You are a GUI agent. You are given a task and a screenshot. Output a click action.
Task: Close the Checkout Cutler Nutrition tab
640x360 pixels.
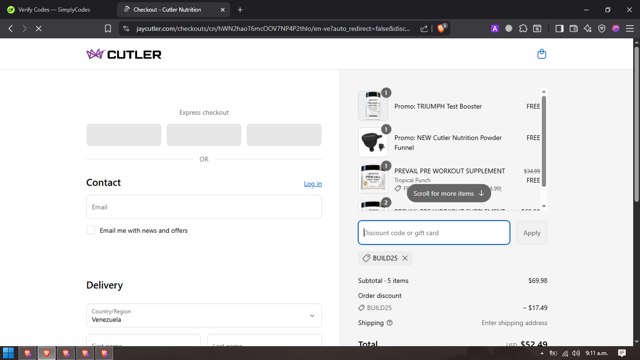point(222,9)
